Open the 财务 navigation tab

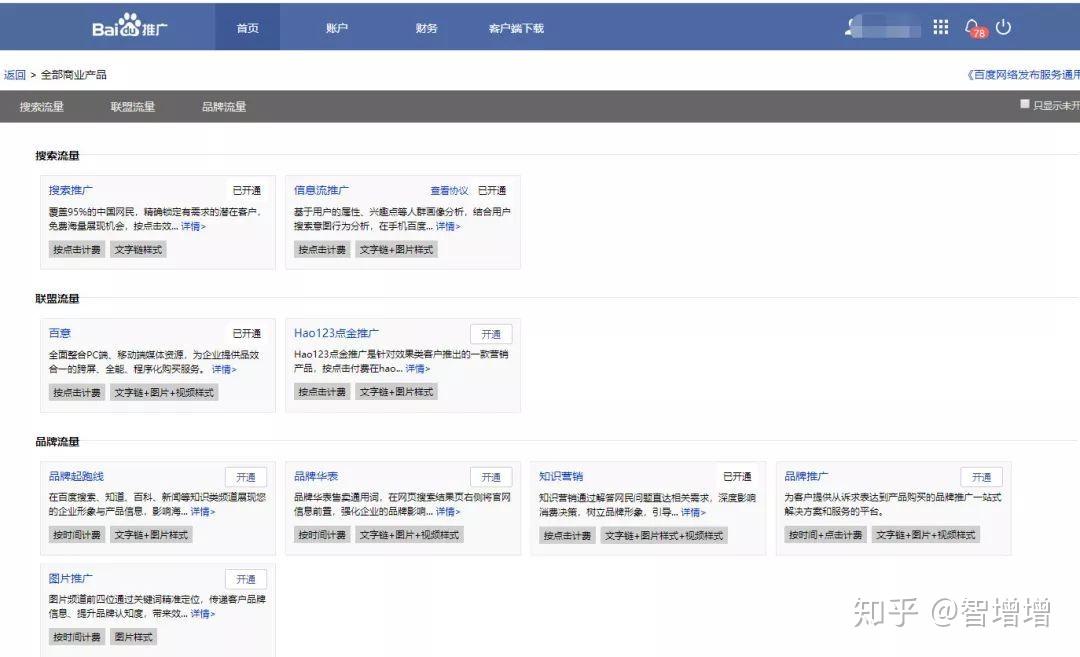426,28
